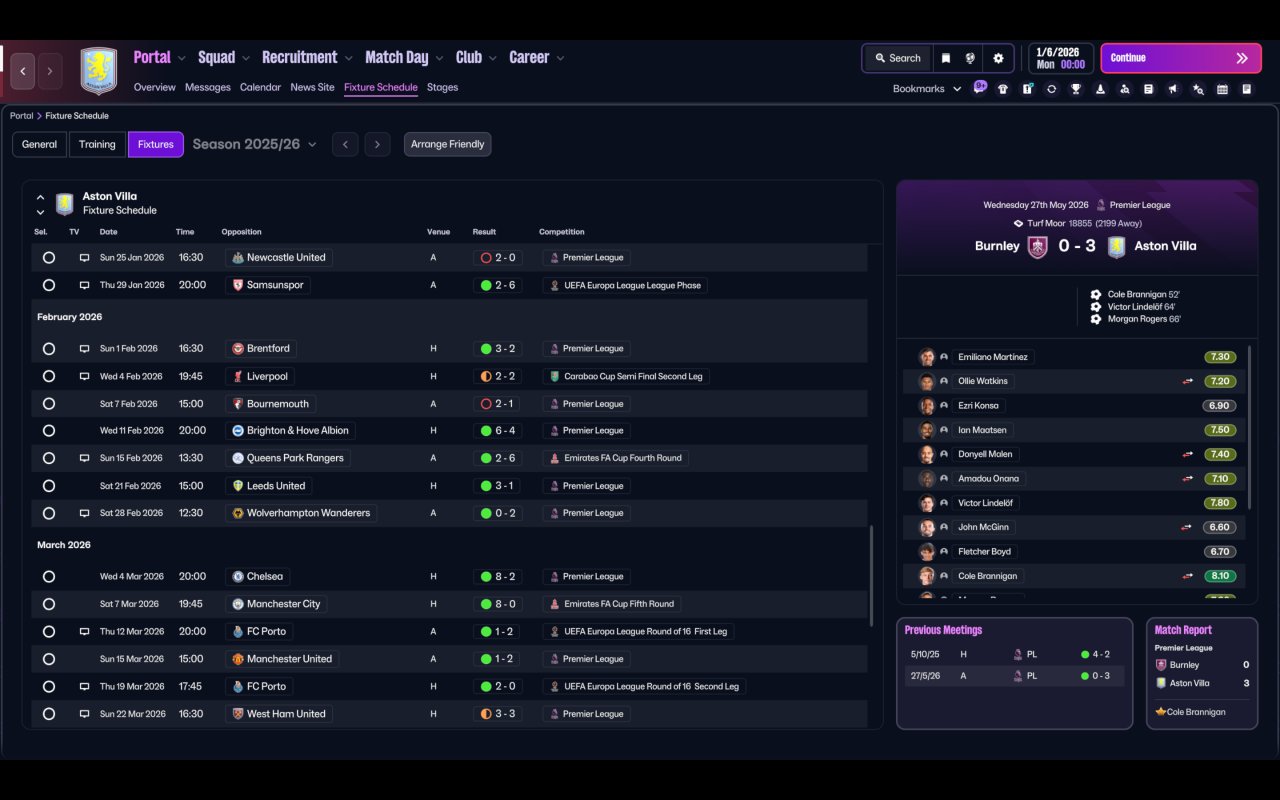The image size is (1280, 800).
Task: Click the player ratings list scrollbar
Action: [x=1250, y=428]
